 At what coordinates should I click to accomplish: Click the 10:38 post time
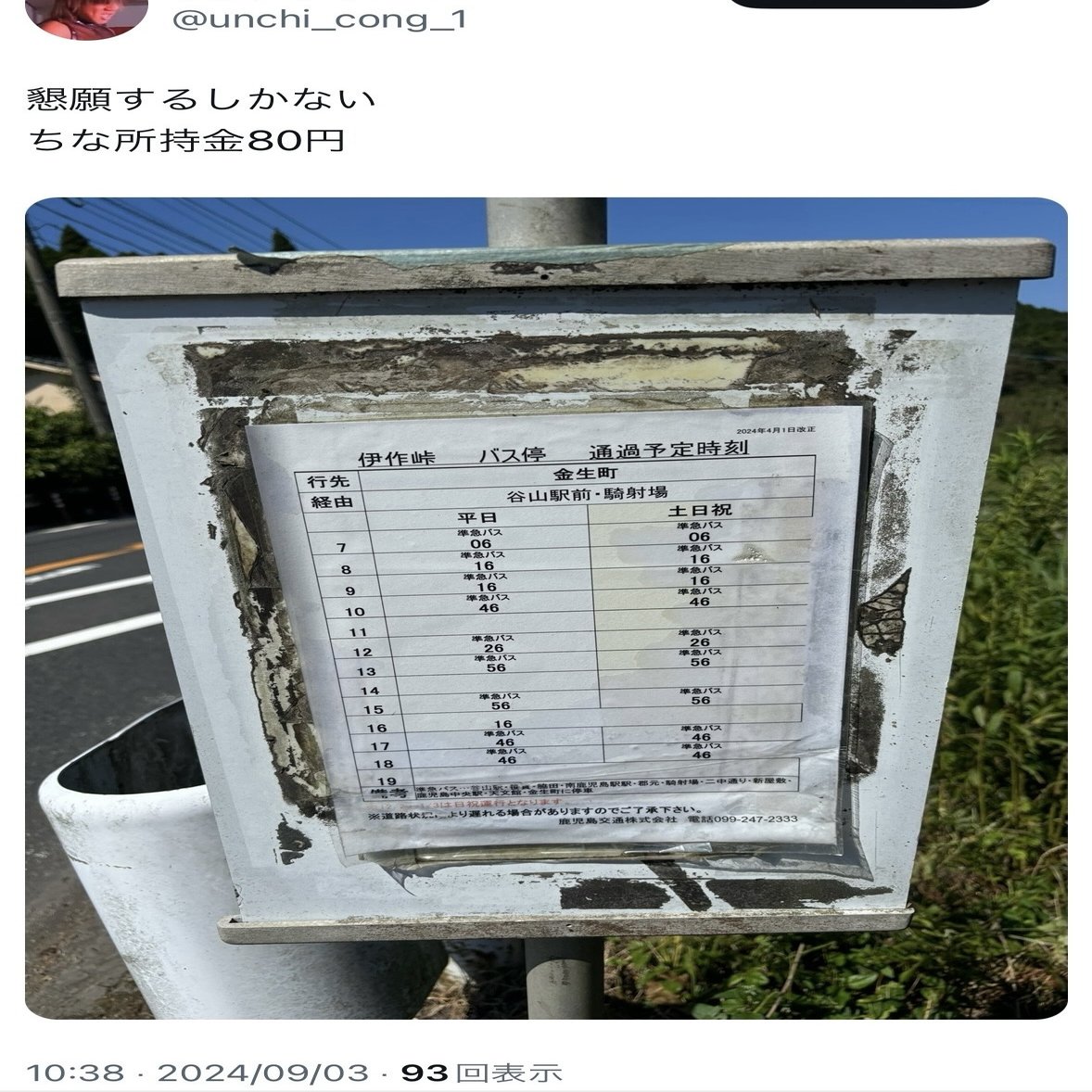pos(74,1073)
